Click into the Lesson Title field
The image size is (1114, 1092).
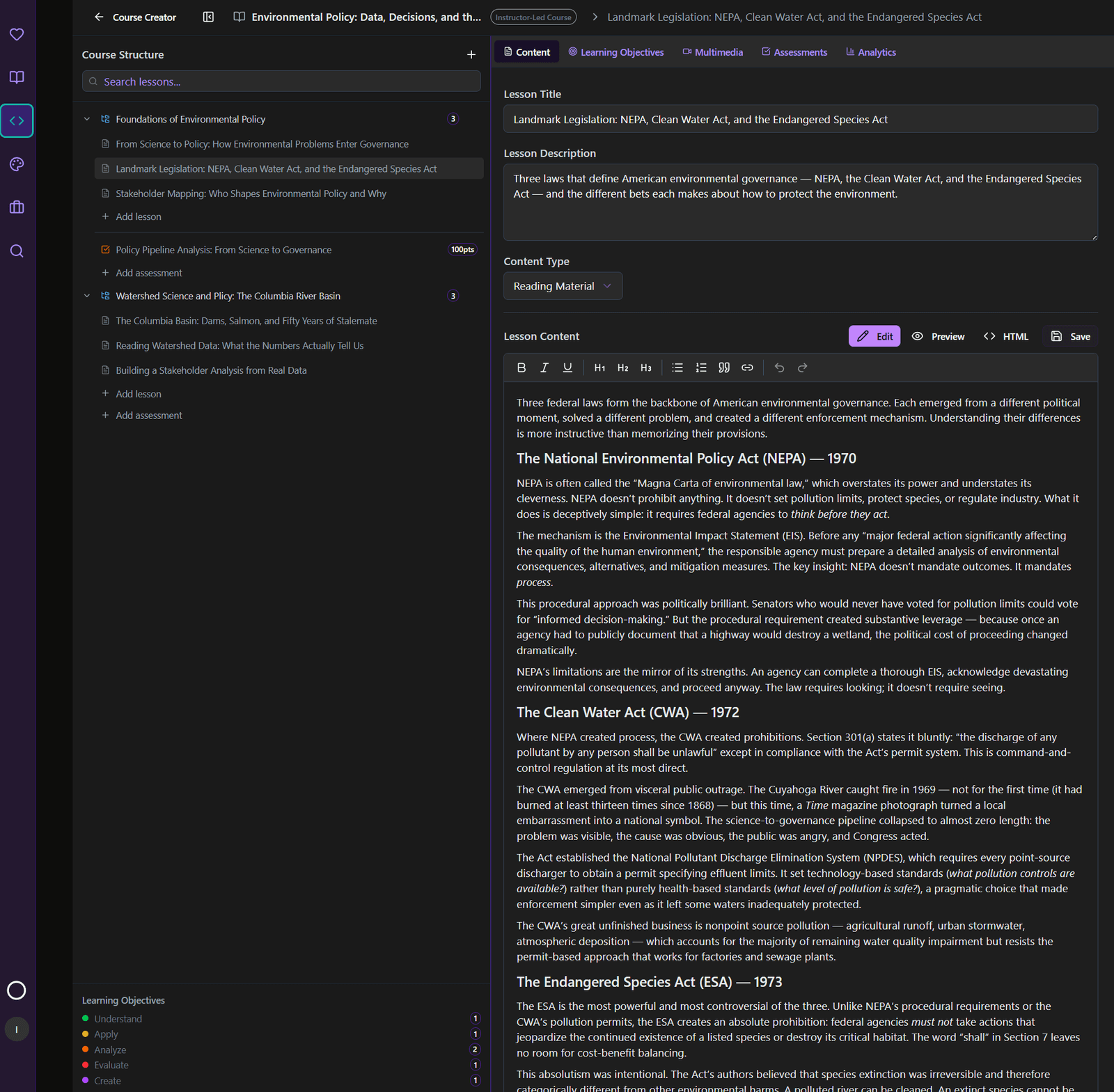(801, 119)
